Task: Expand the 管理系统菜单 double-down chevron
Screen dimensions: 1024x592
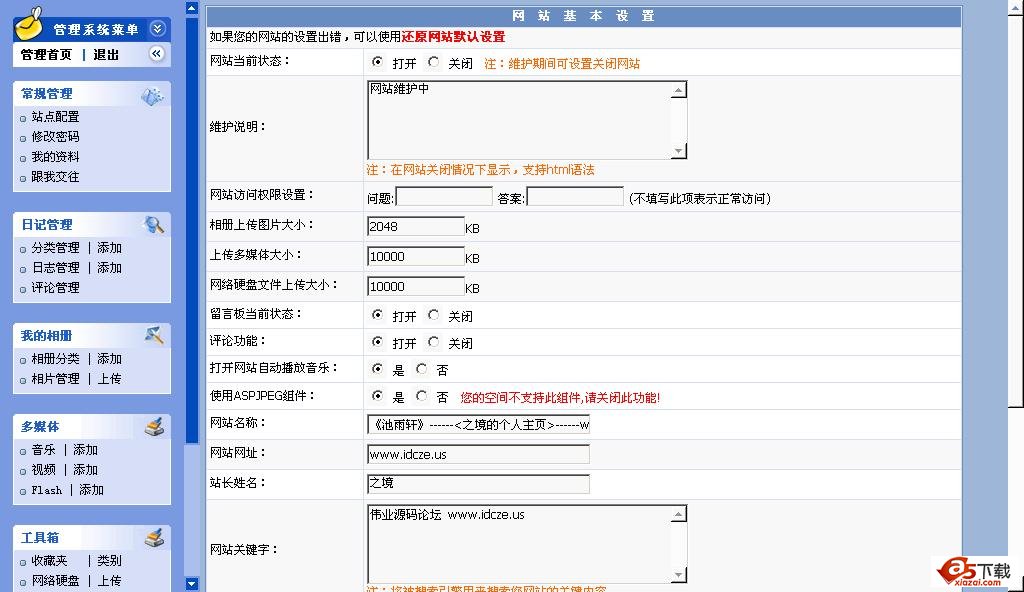Action: (157, 29)
